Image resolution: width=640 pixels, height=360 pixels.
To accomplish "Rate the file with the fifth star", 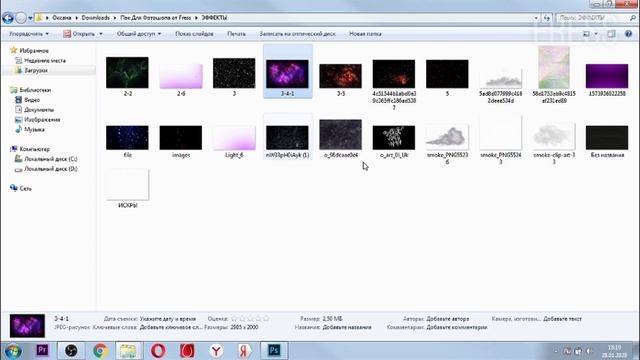I will 266,318.
